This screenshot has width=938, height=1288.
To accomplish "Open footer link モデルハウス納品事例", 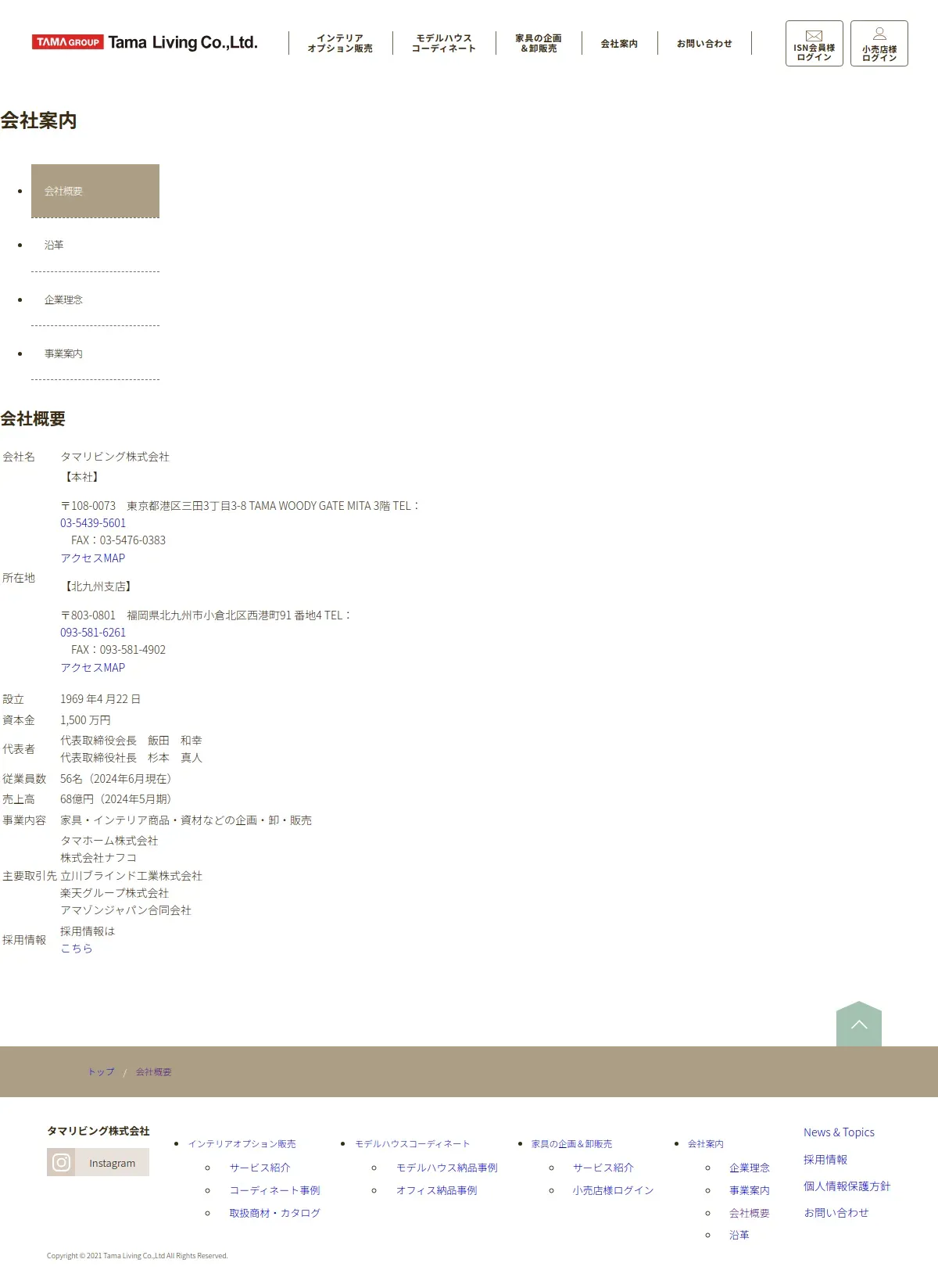I will 446,1168.
